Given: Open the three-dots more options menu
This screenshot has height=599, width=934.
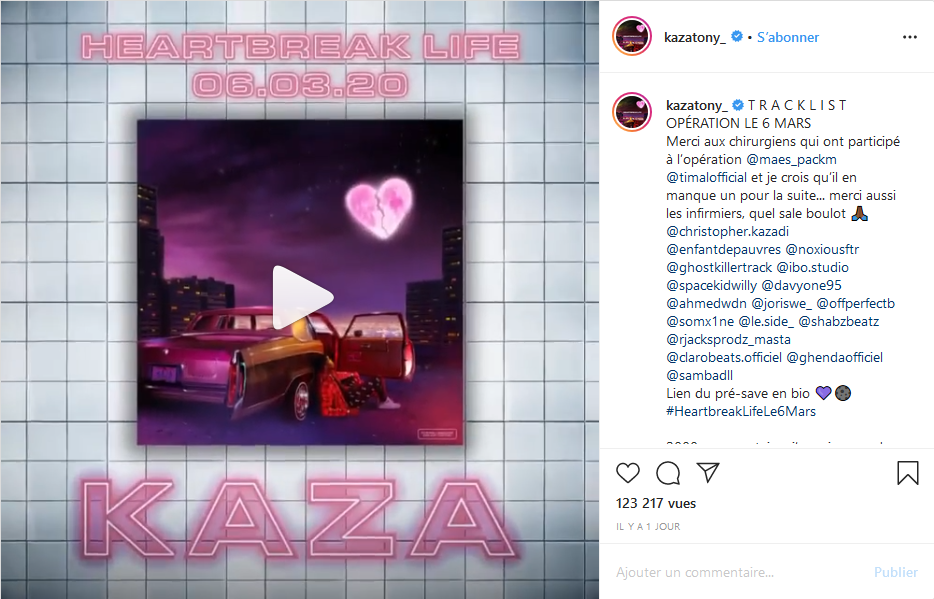Looking at the screenshot, I should click(910, 37).
